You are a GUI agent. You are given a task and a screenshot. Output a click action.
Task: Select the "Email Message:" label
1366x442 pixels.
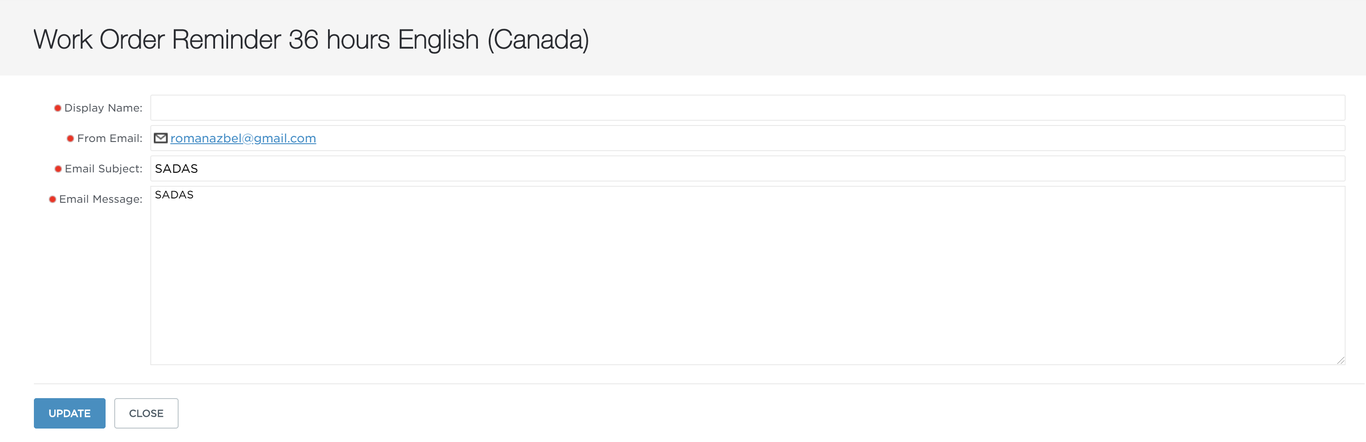coord(100,199)
